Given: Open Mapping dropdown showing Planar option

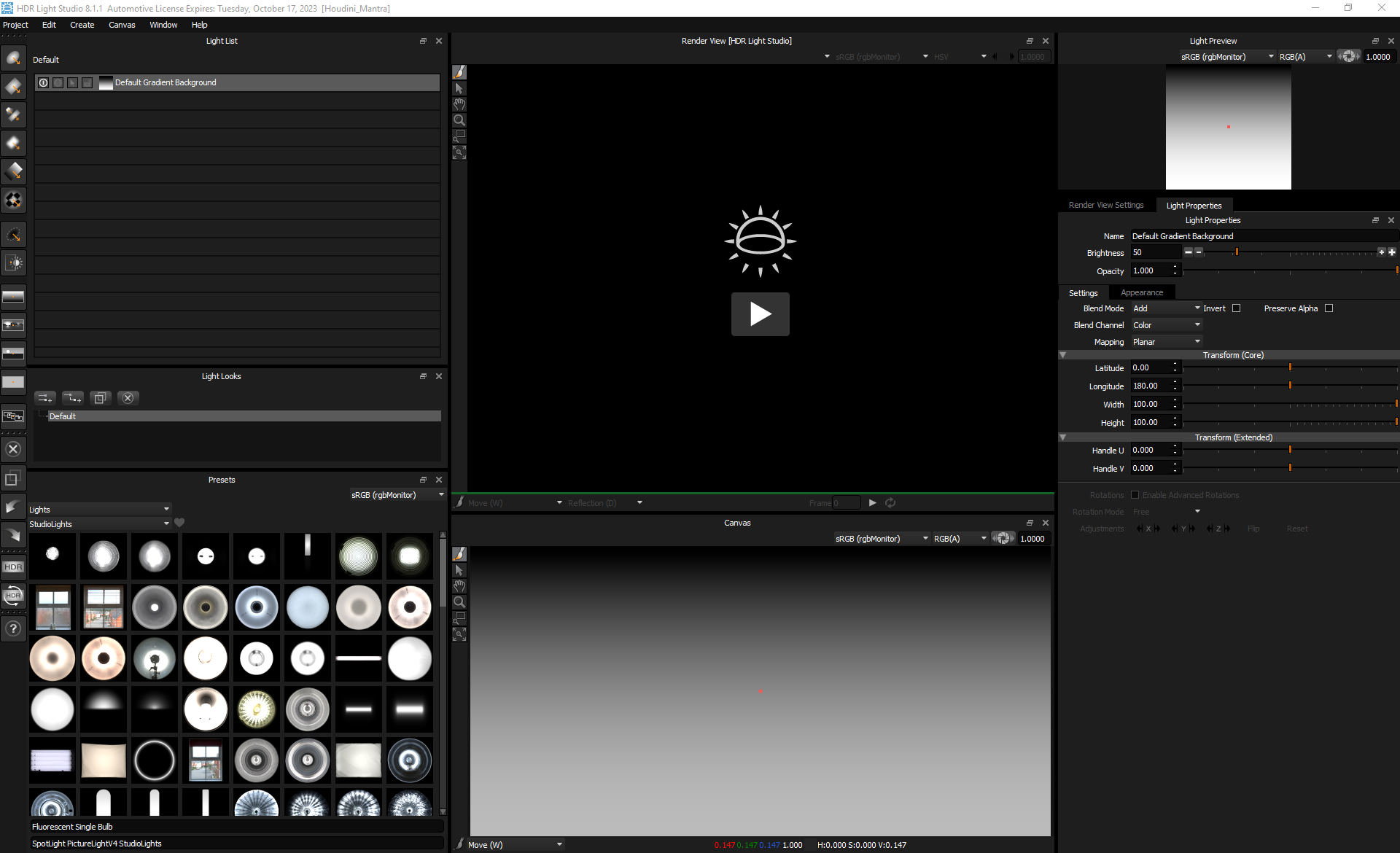Looking at the screenshot, I should 1164,341.
